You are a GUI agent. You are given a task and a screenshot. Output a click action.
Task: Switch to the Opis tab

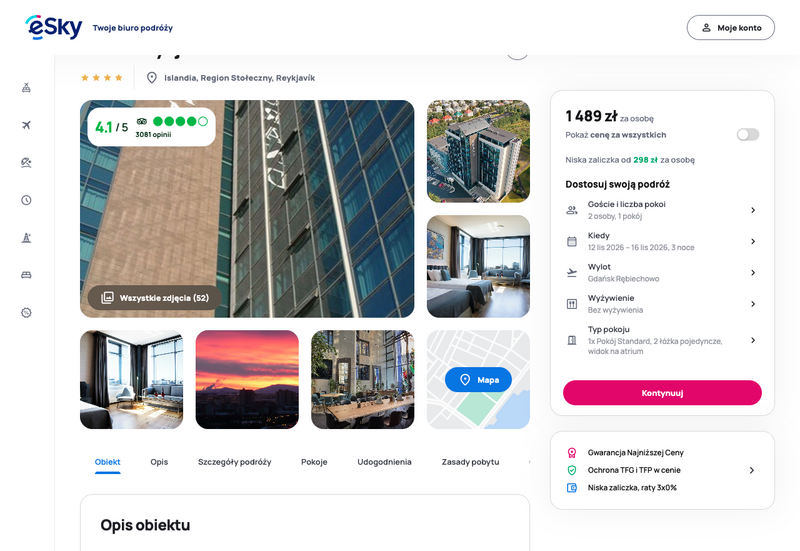pyautogui.click(x=159, y=462)
